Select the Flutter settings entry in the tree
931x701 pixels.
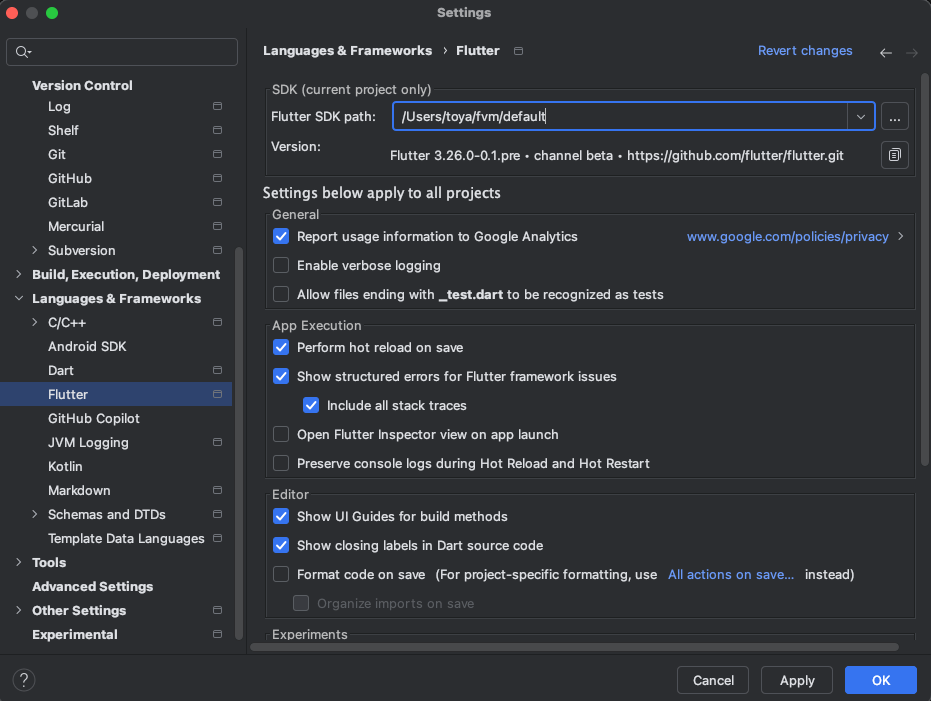point(116,394)
